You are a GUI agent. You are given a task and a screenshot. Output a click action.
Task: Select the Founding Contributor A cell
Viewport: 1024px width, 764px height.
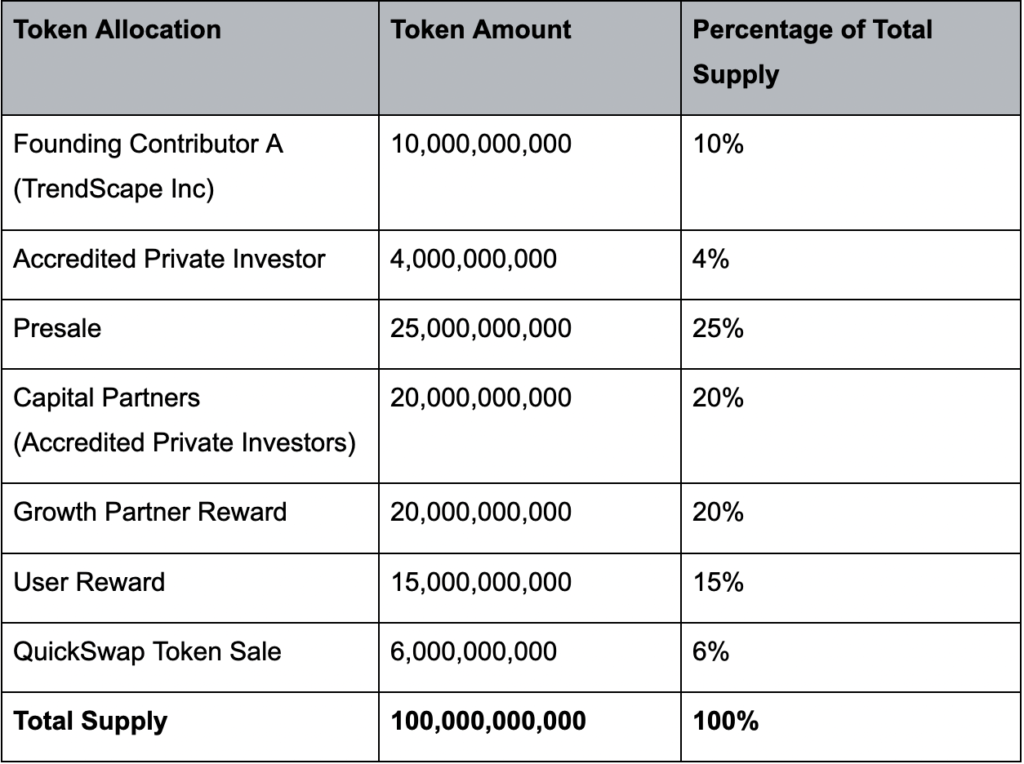190,172
